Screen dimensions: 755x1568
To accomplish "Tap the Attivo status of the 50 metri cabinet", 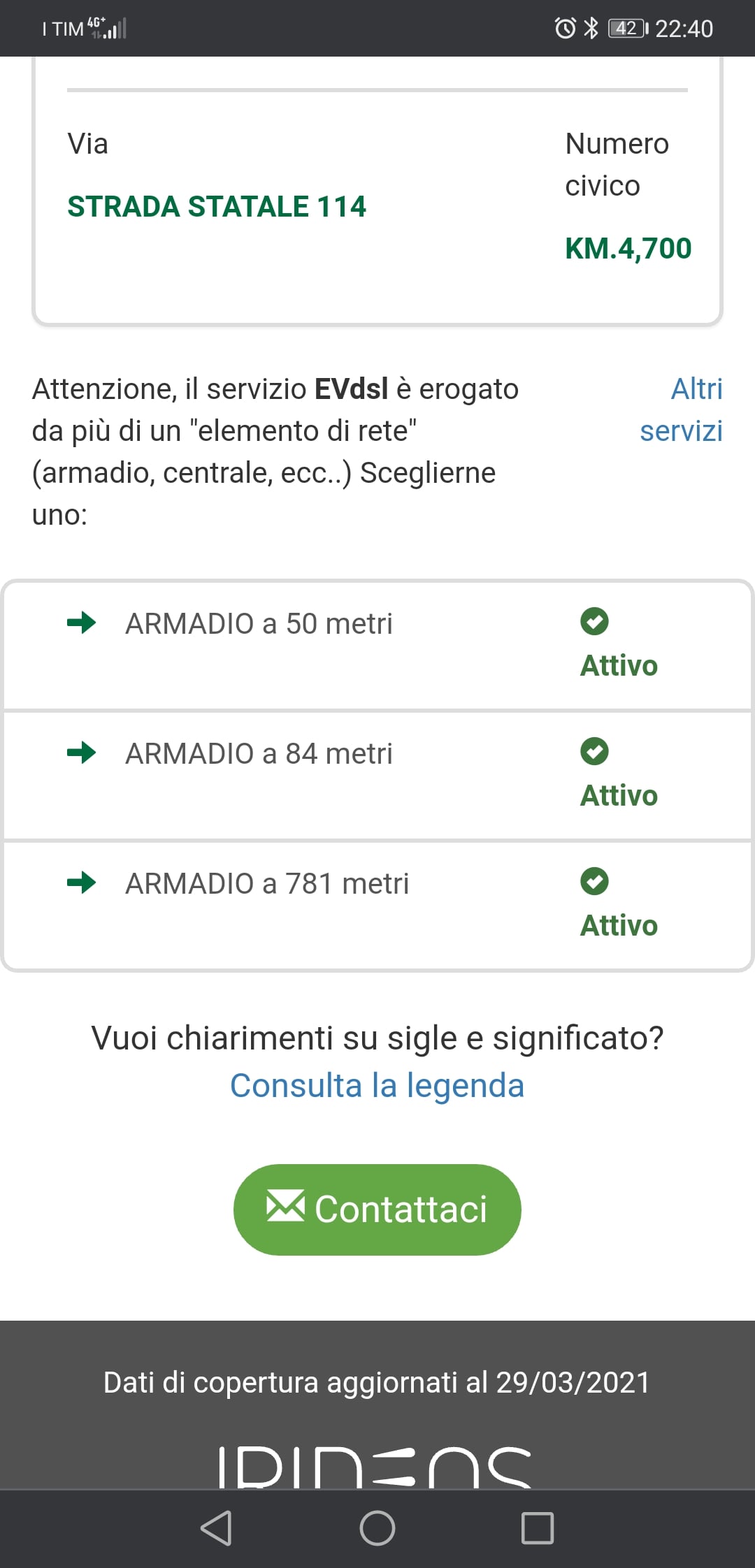I will tap(619, 665).
